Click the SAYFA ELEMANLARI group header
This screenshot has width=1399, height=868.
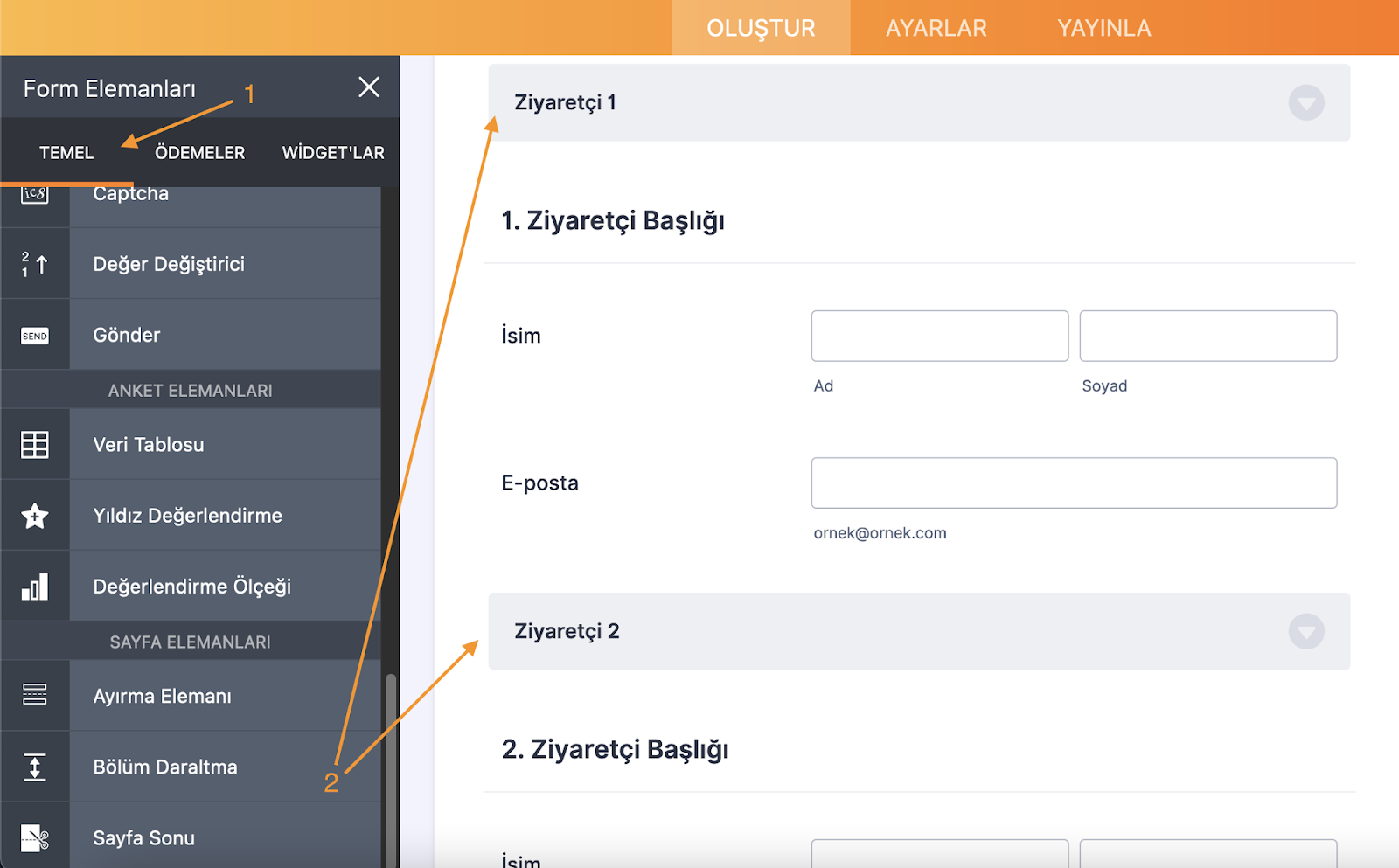pos(191,642)
